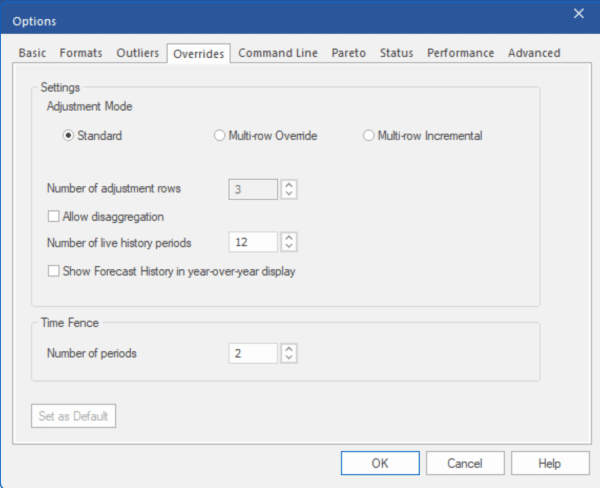Enable Allow disaggregation checkbox
This screenshot has width=600, height=488.
coord(54,216)
